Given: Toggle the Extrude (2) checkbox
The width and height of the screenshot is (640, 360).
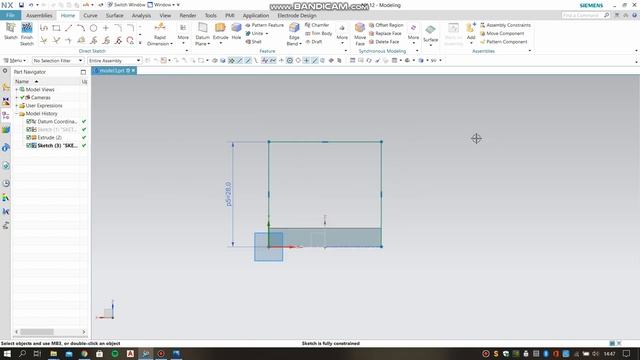Looking at the screenshot, I should (29, 138).
